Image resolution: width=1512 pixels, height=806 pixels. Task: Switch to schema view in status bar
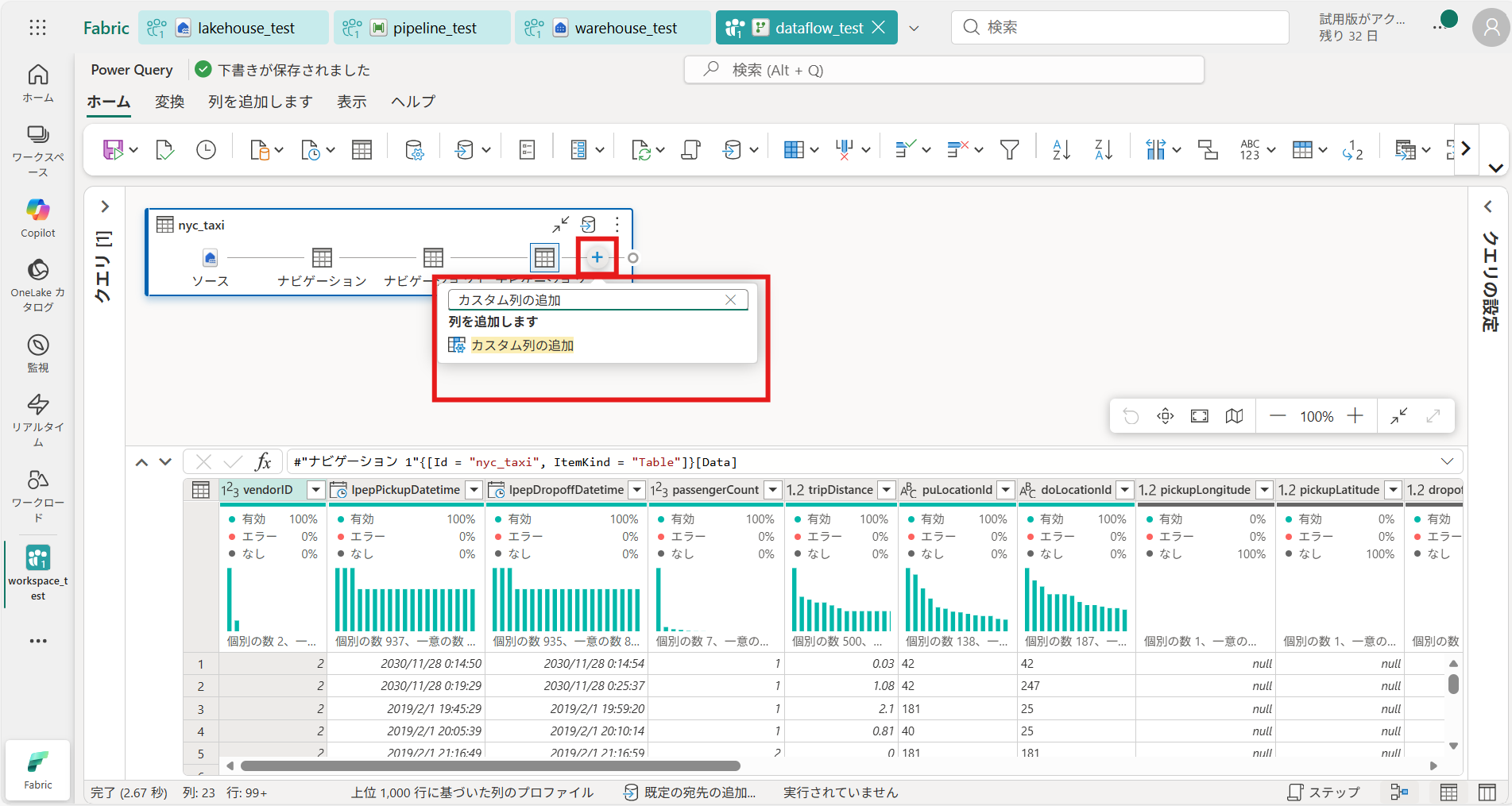point(1487,792)
